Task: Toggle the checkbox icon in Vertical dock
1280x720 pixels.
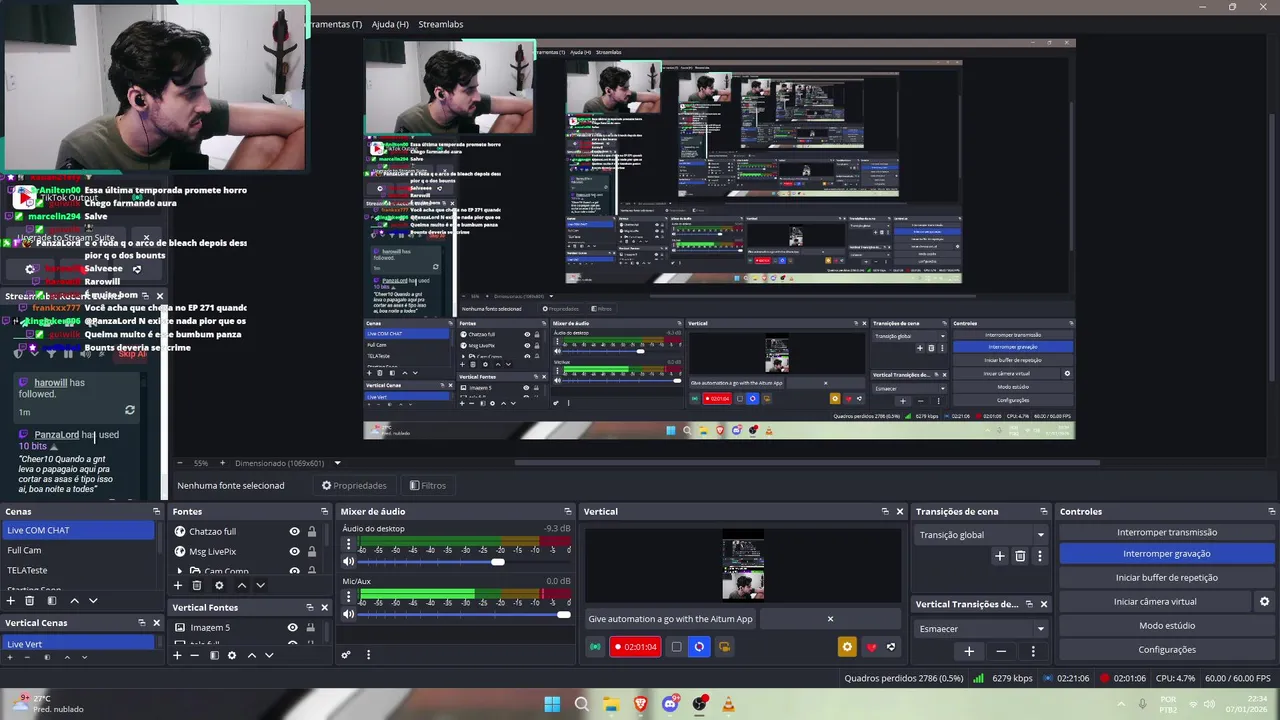Action: [x=676, y=647]
